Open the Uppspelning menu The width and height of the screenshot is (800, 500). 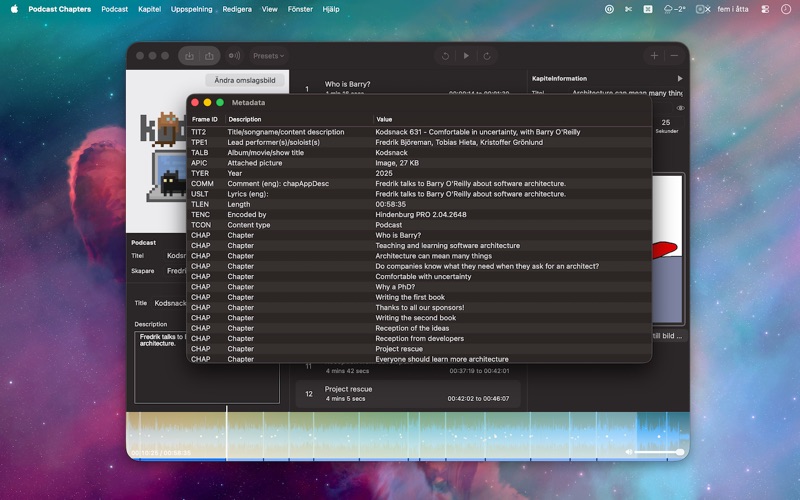click(191, 9)
